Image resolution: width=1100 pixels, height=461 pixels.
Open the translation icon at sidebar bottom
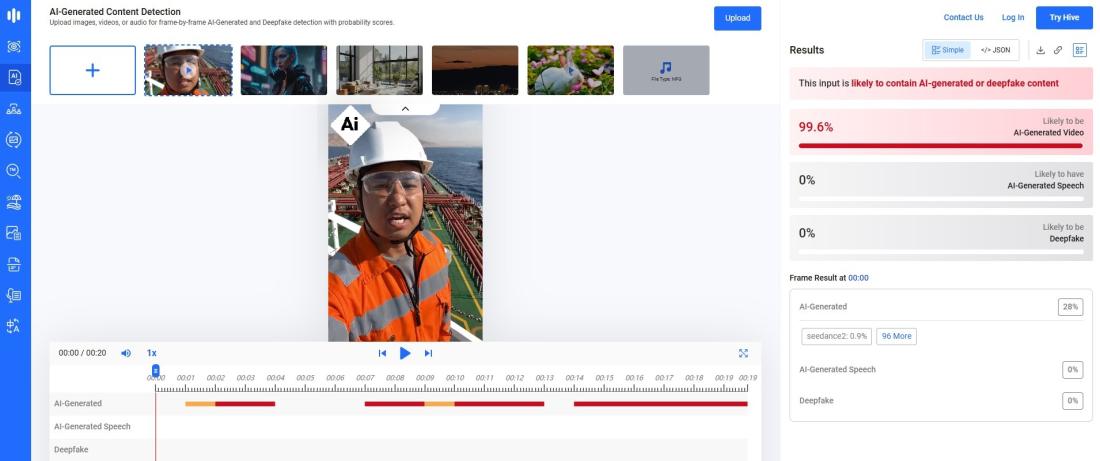[14, 326]
